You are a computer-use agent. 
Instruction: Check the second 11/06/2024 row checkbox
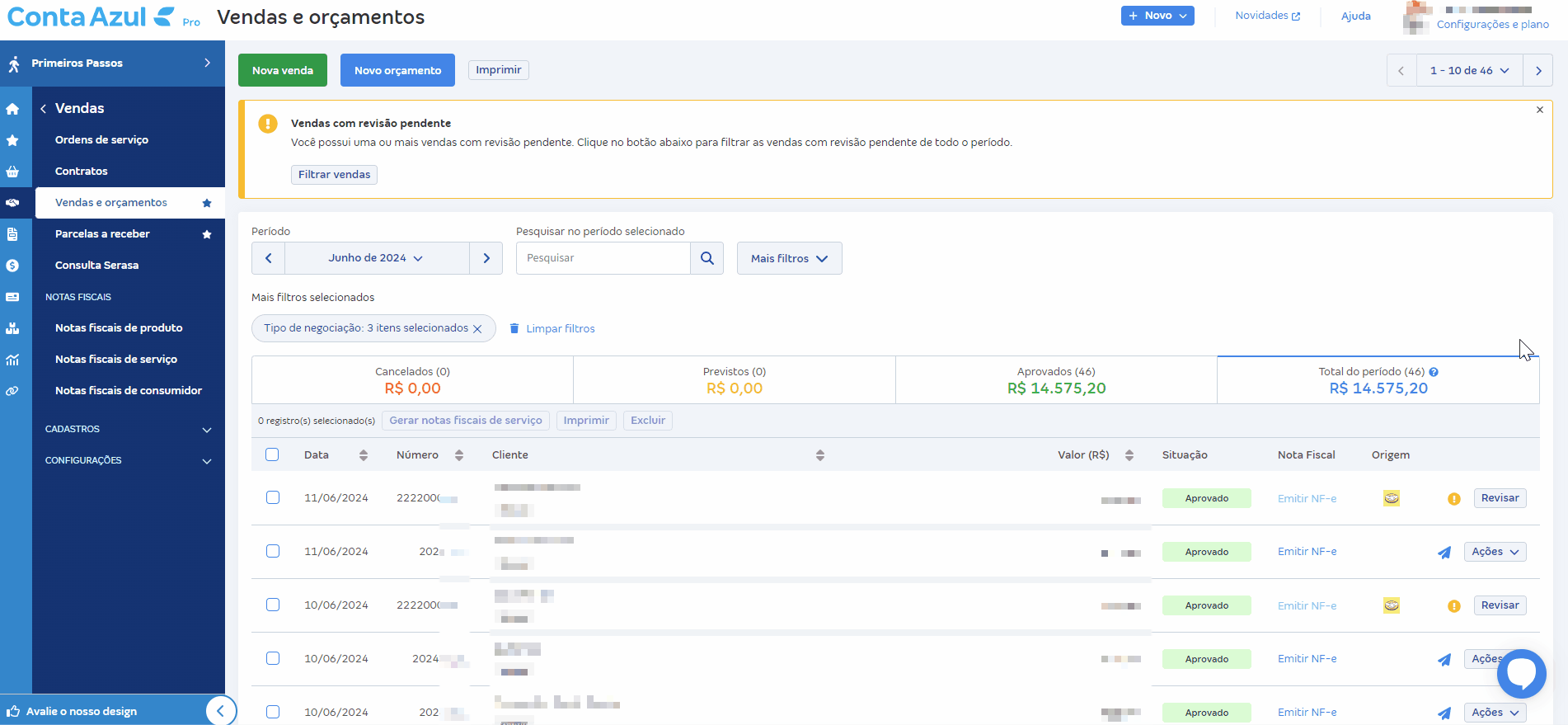click(273, 551)
